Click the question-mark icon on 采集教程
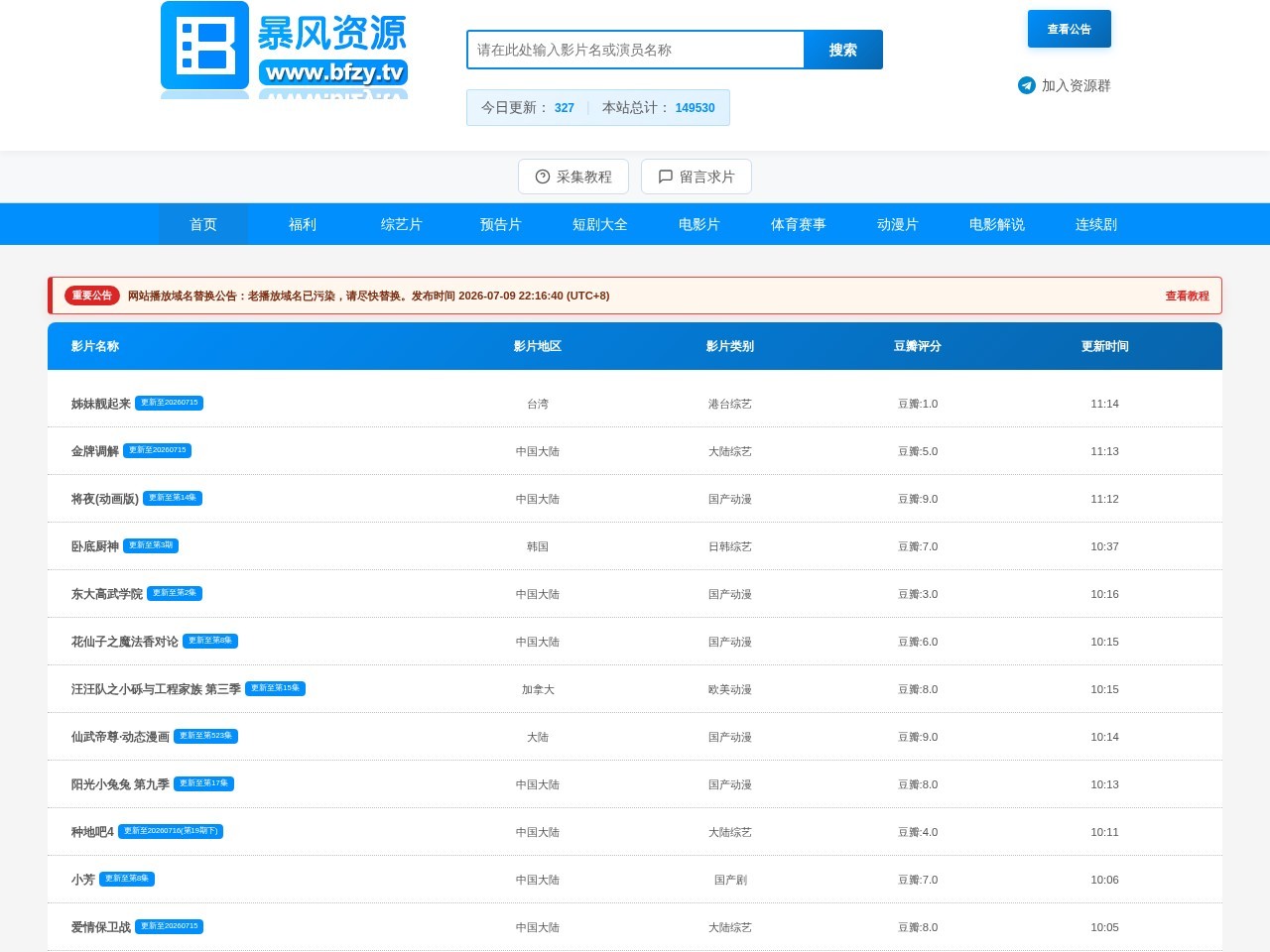 (x=543, y=177)
